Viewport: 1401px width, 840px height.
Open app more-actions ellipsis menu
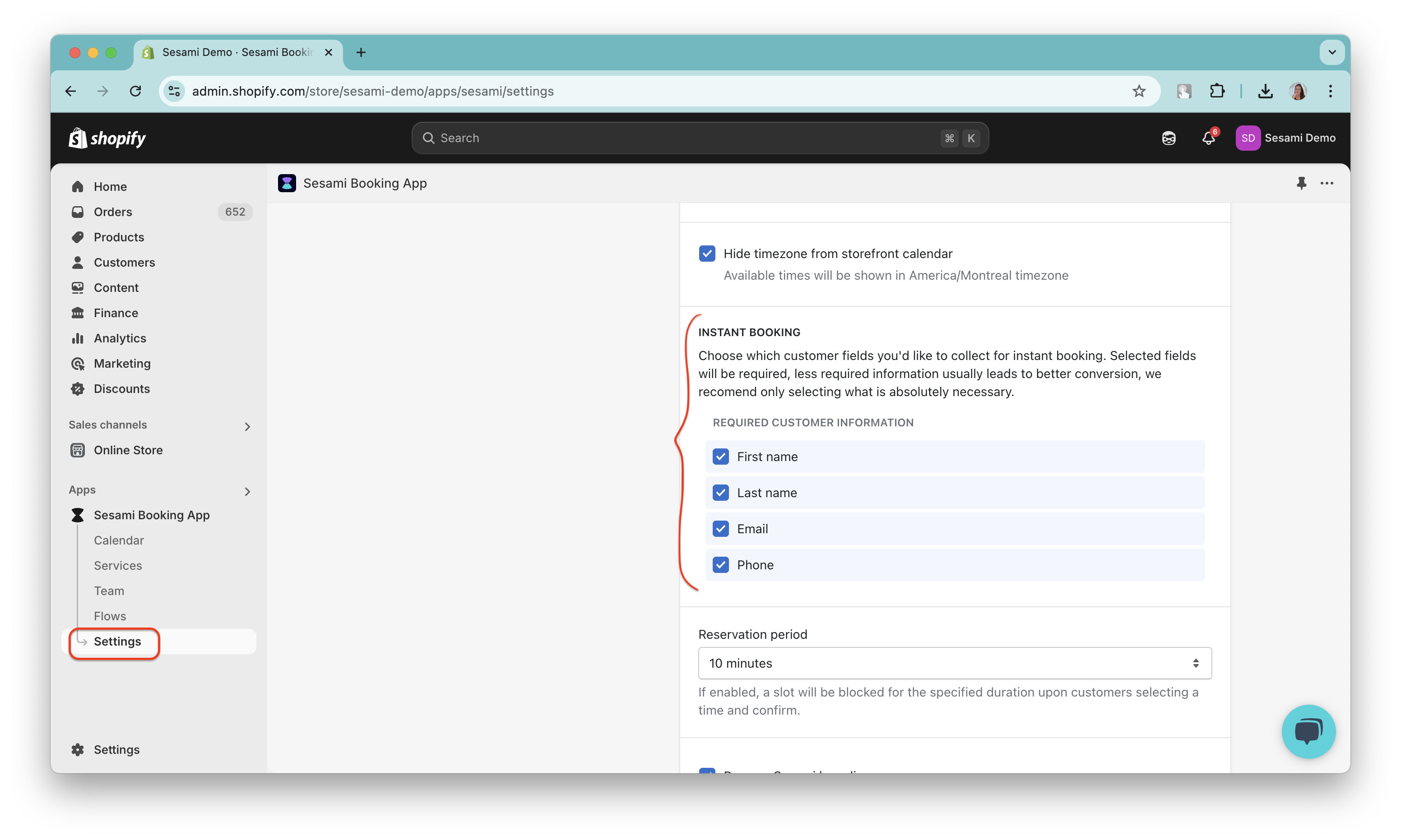pos(1327,184)
